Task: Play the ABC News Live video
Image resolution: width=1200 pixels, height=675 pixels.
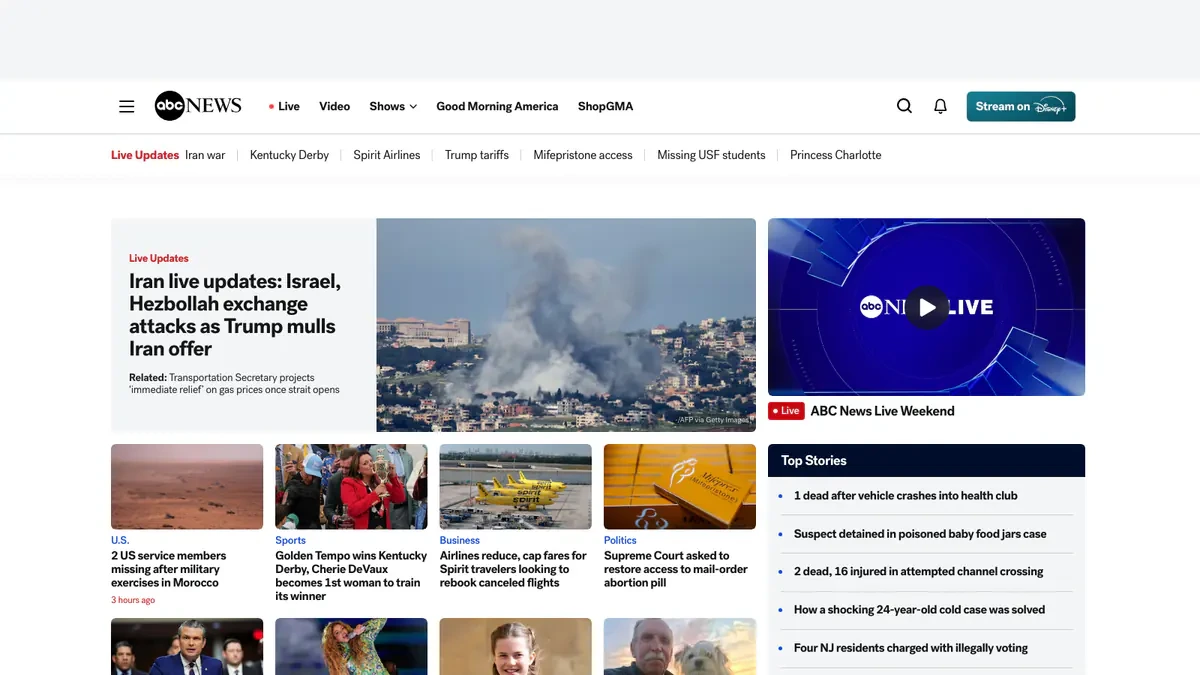Action: pos(926,307)
